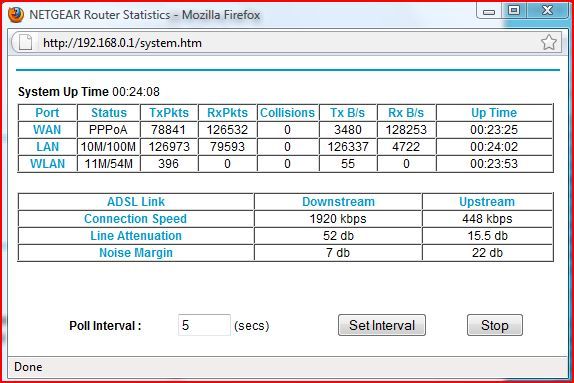Screen dimensions: 574x383
Task: Click the TxPkts column header
Action: pos(169,113)
